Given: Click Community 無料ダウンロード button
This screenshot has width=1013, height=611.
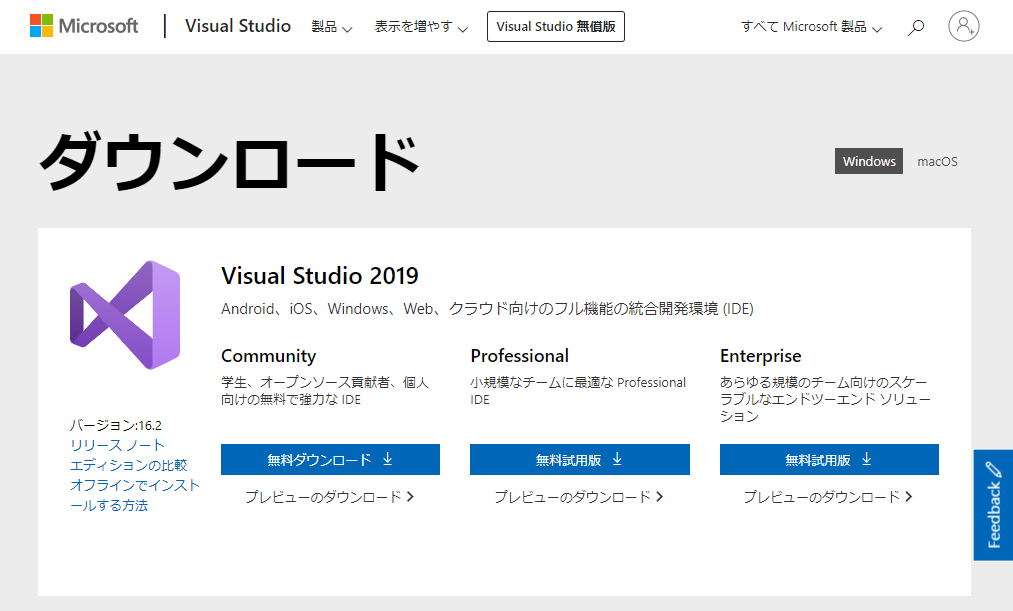Looking at the screenshot, I should 330,459.
